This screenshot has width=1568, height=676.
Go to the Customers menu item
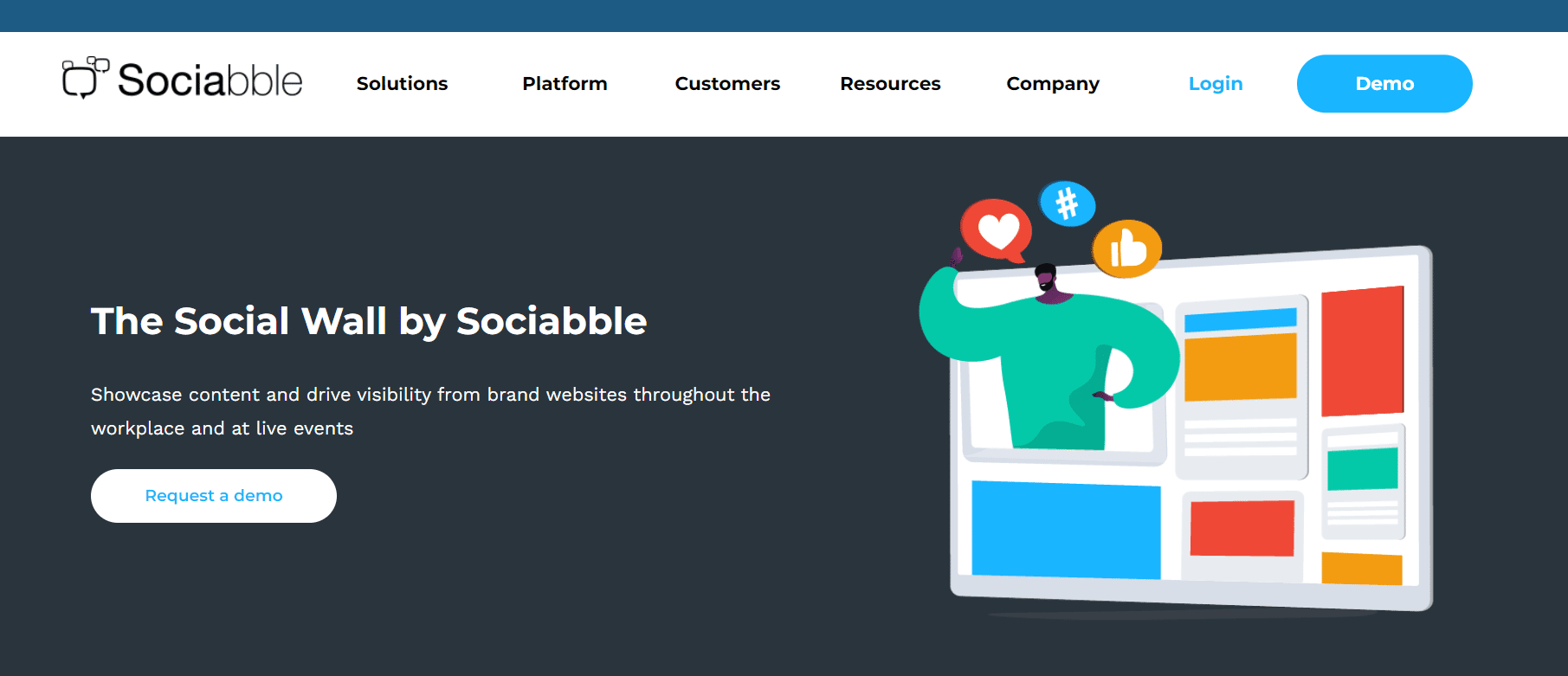(x=727, y=84)
